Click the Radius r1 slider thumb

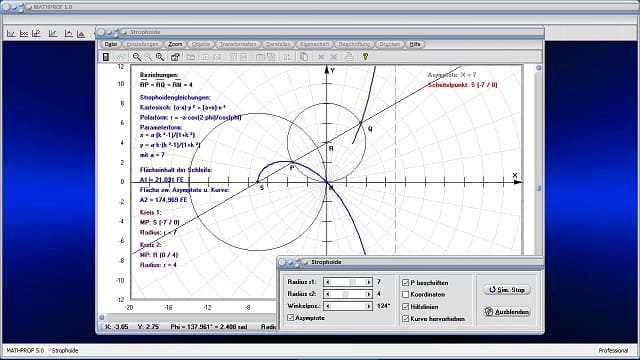click(x=353, y=282)
